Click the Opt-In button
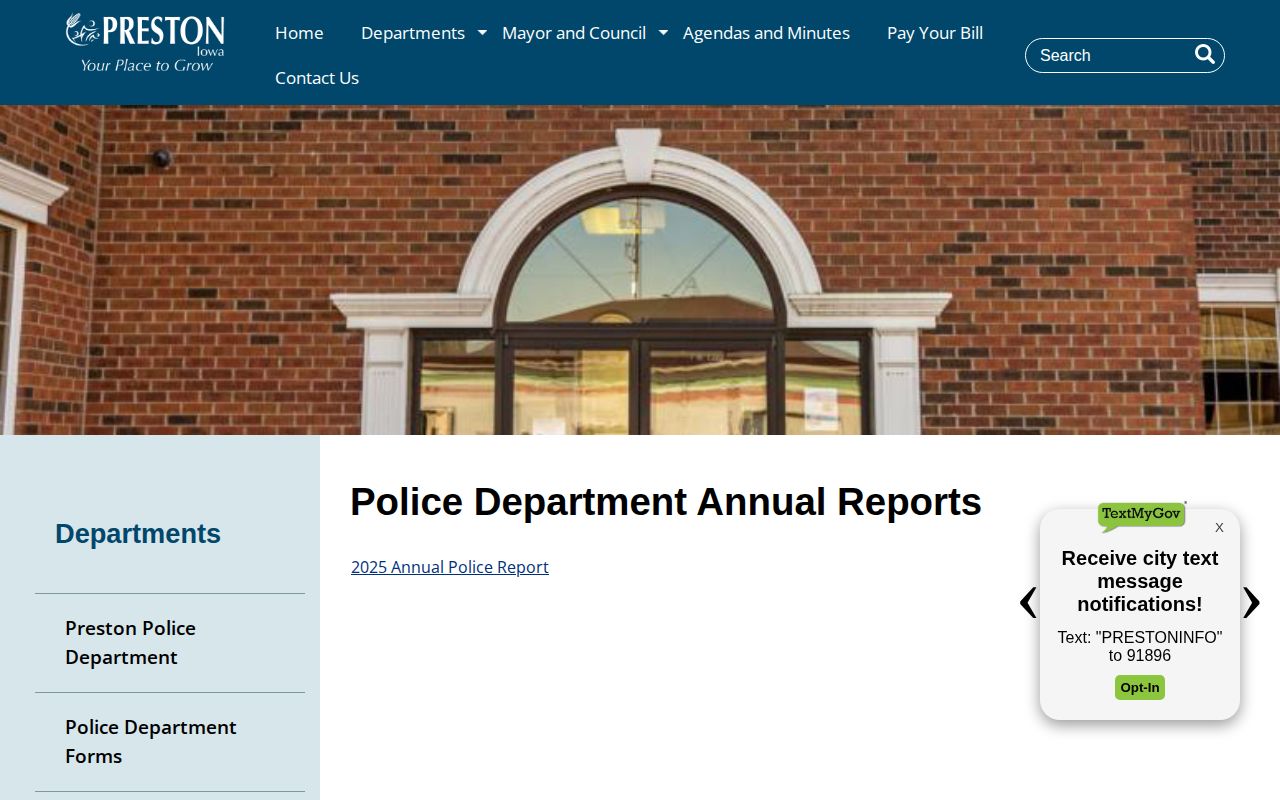The width and height of the screenshot is (1280, 800). click(1140, 688)
